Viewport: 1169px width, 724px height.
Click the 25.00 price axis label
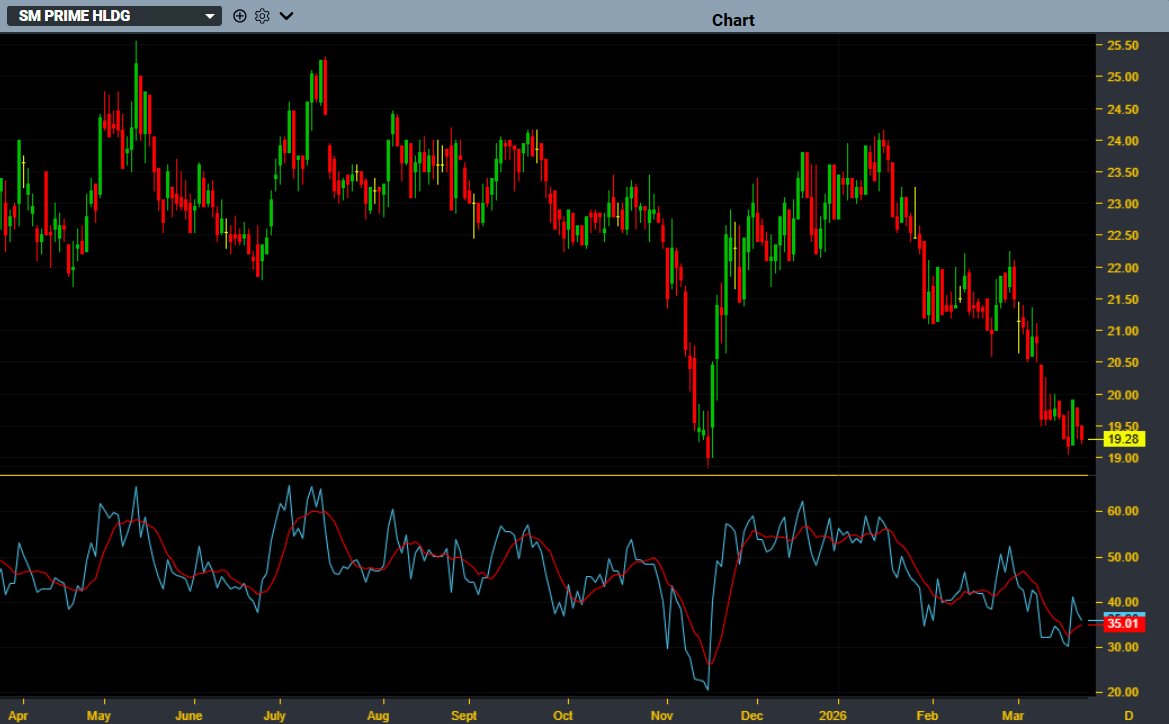1122,77
